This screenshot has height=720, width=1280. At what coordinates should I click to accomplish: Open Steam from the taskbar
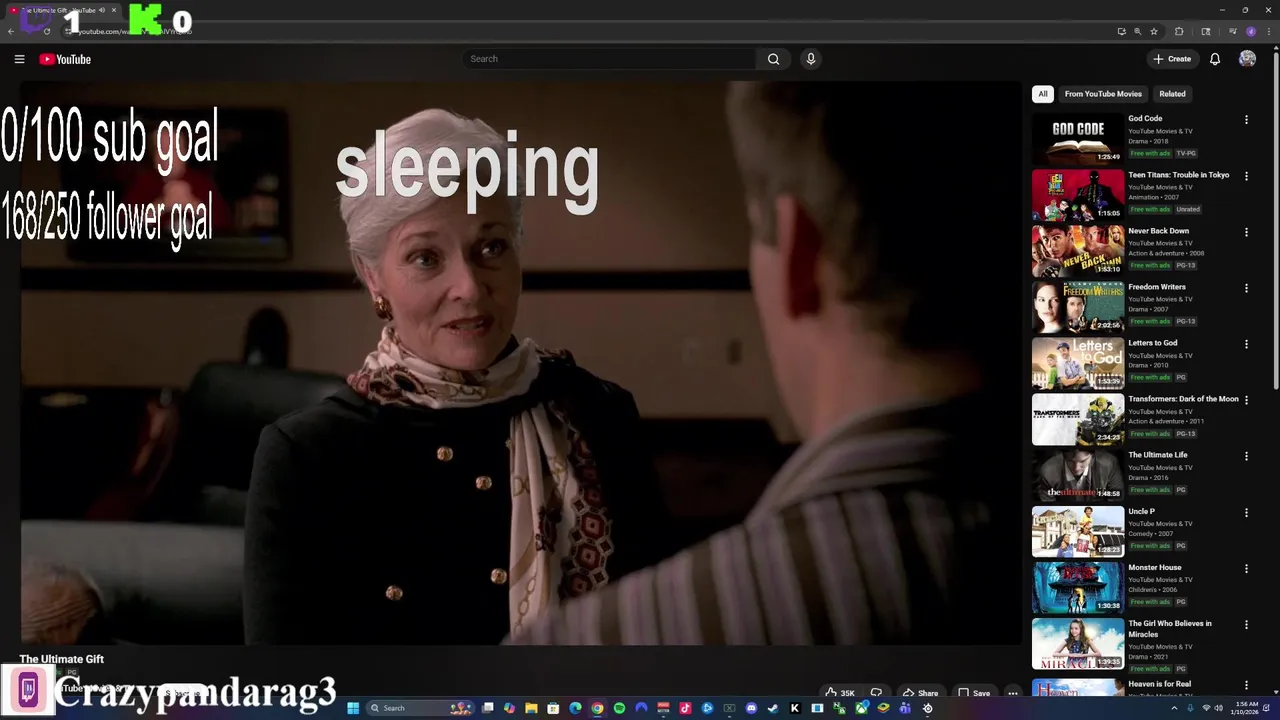click(772, 708)
